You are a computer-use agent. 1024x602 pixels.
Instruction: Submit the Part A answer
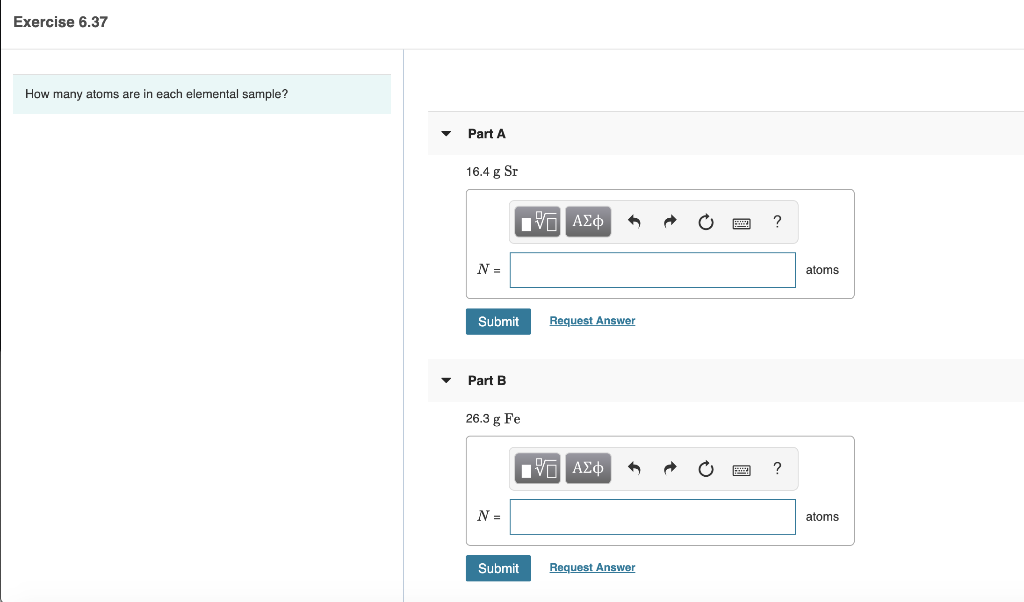[x=498, y=321]
